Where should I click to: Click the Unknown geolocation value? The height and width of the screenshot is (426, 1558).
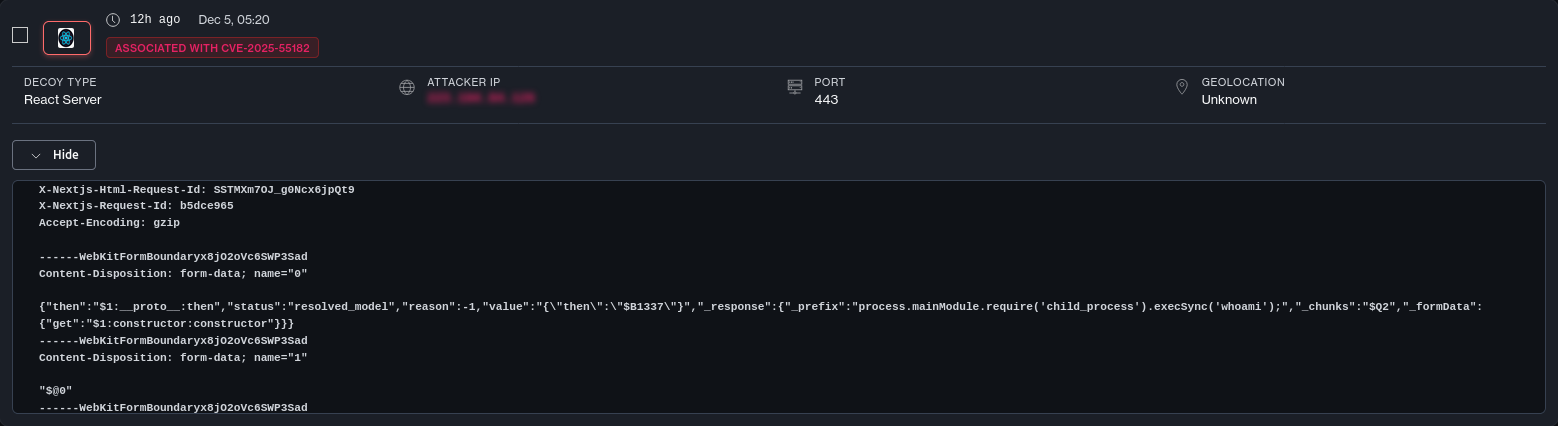pos(1229,100)
